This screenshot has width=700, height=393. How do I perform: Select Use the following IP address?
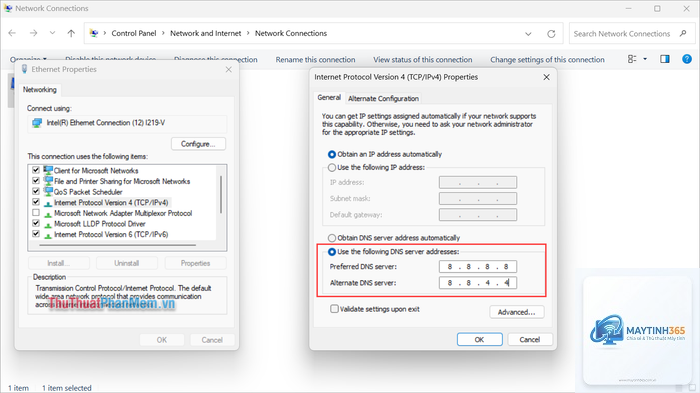(x=332, y=167)
